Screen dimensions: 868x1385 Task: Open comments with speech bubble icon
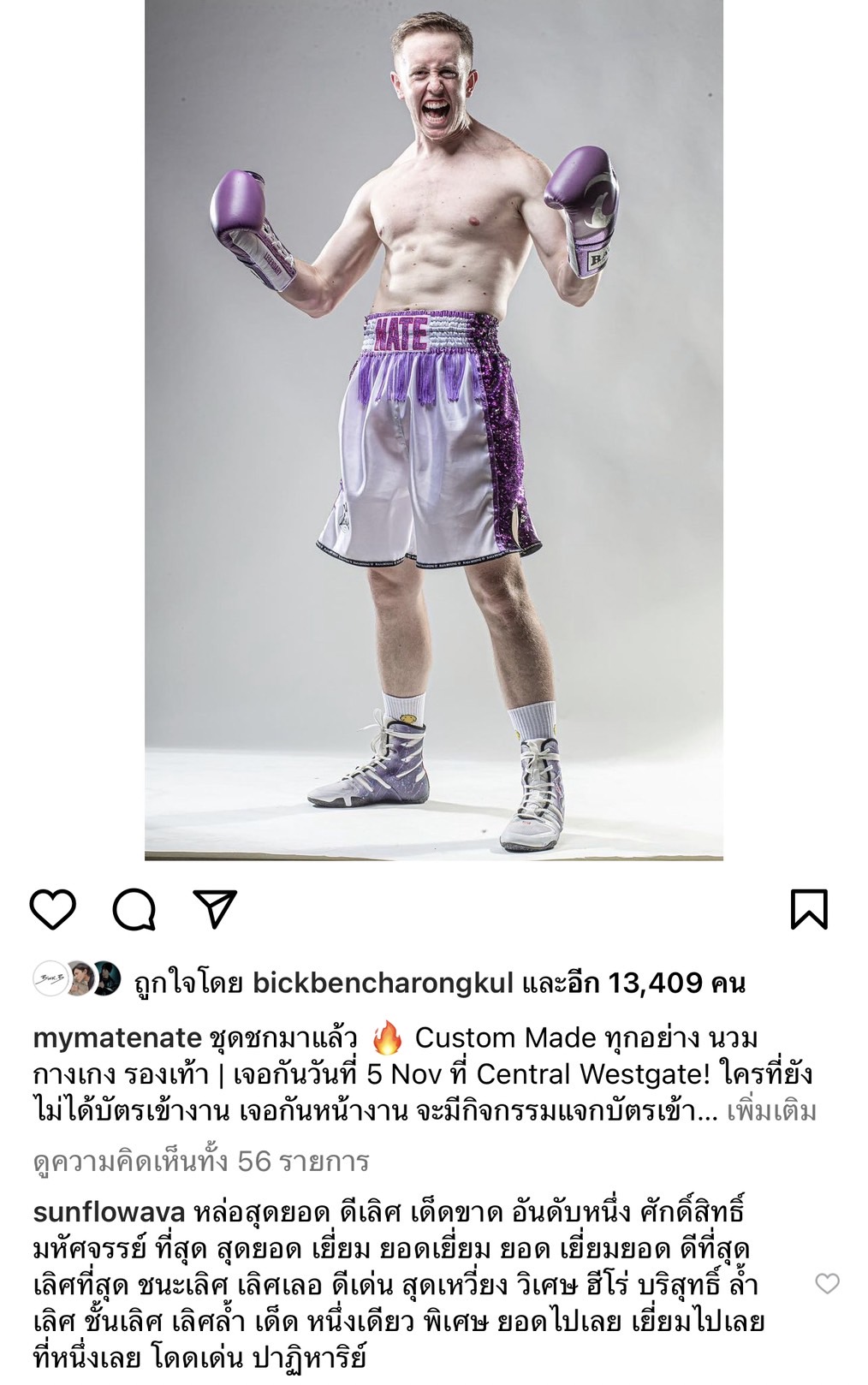click(134, 909)
